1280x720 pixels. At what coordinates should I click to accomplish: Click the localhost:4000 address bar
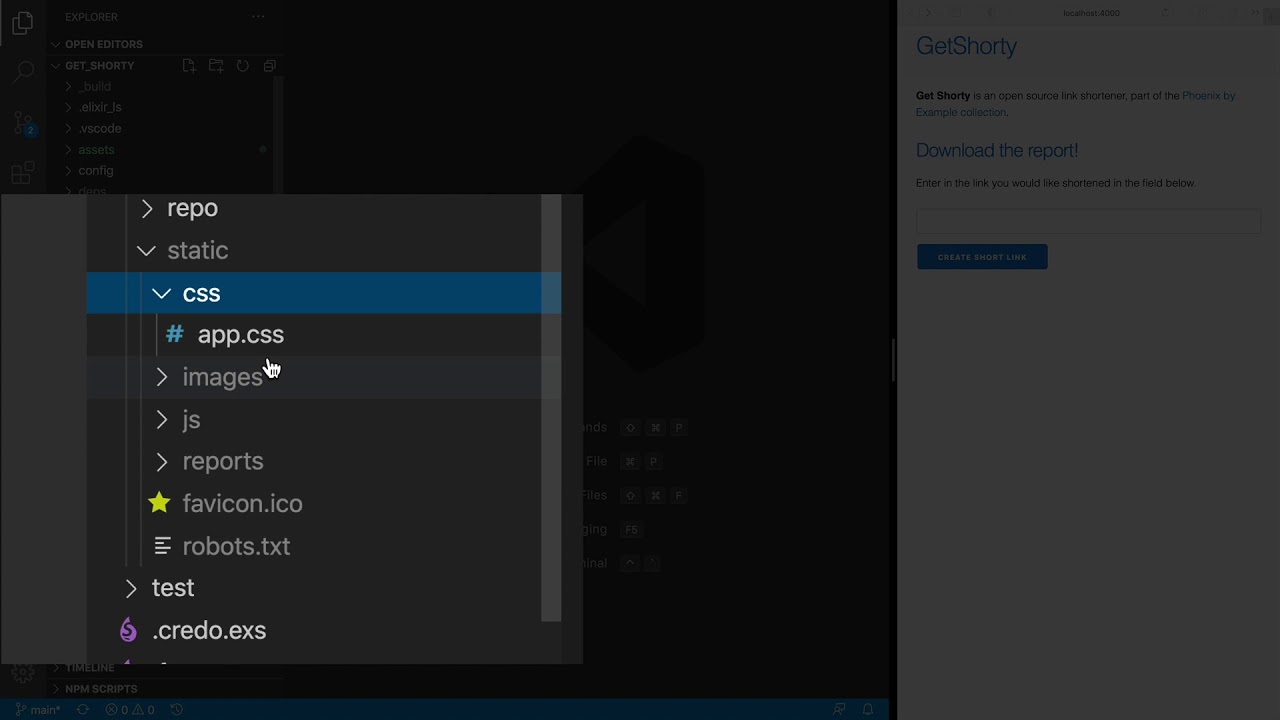coord(1091,13)
